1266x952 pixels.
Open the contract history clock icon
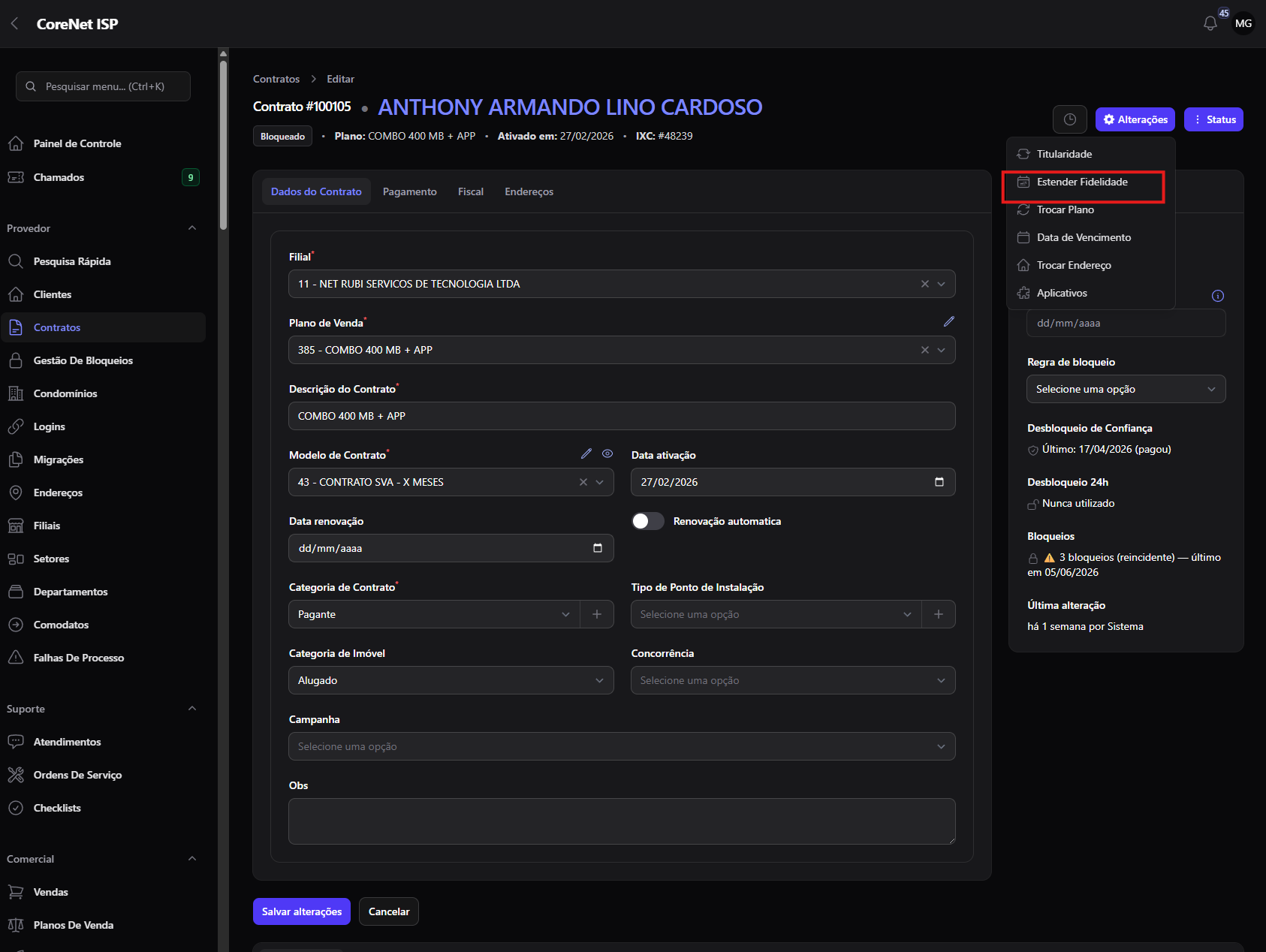(x=1070, y=119)
